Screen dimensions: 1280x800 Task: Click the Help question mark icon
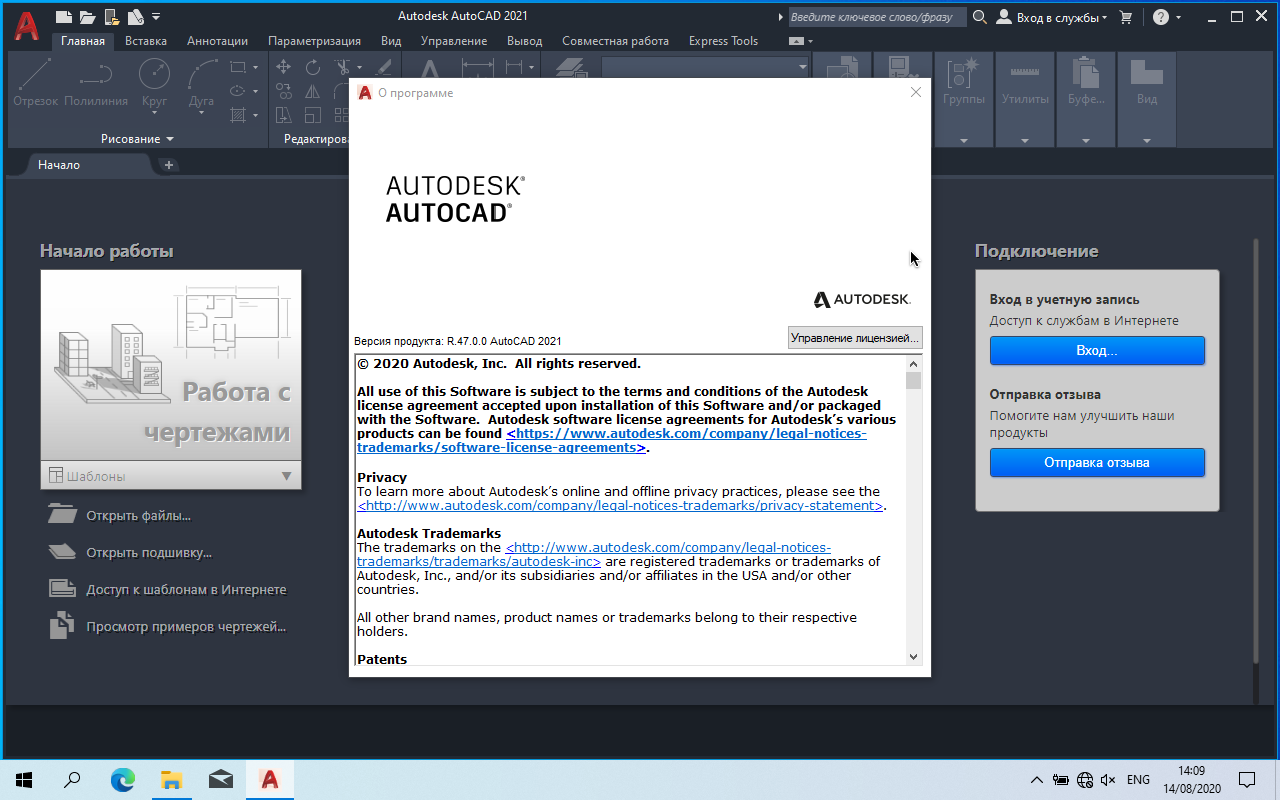point(1160,17)
